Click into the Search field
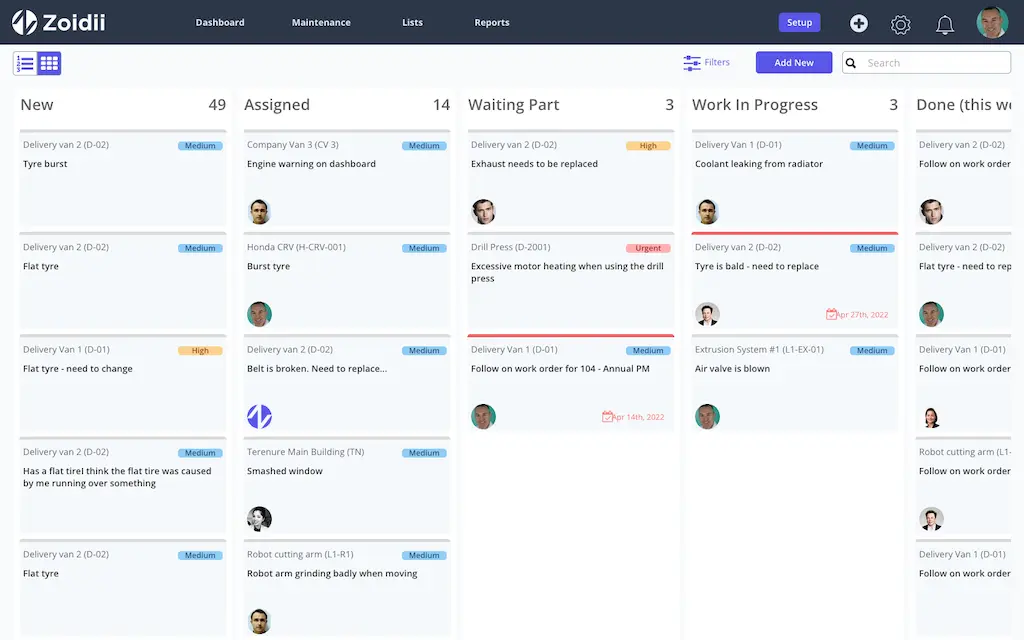 [927, 63]
